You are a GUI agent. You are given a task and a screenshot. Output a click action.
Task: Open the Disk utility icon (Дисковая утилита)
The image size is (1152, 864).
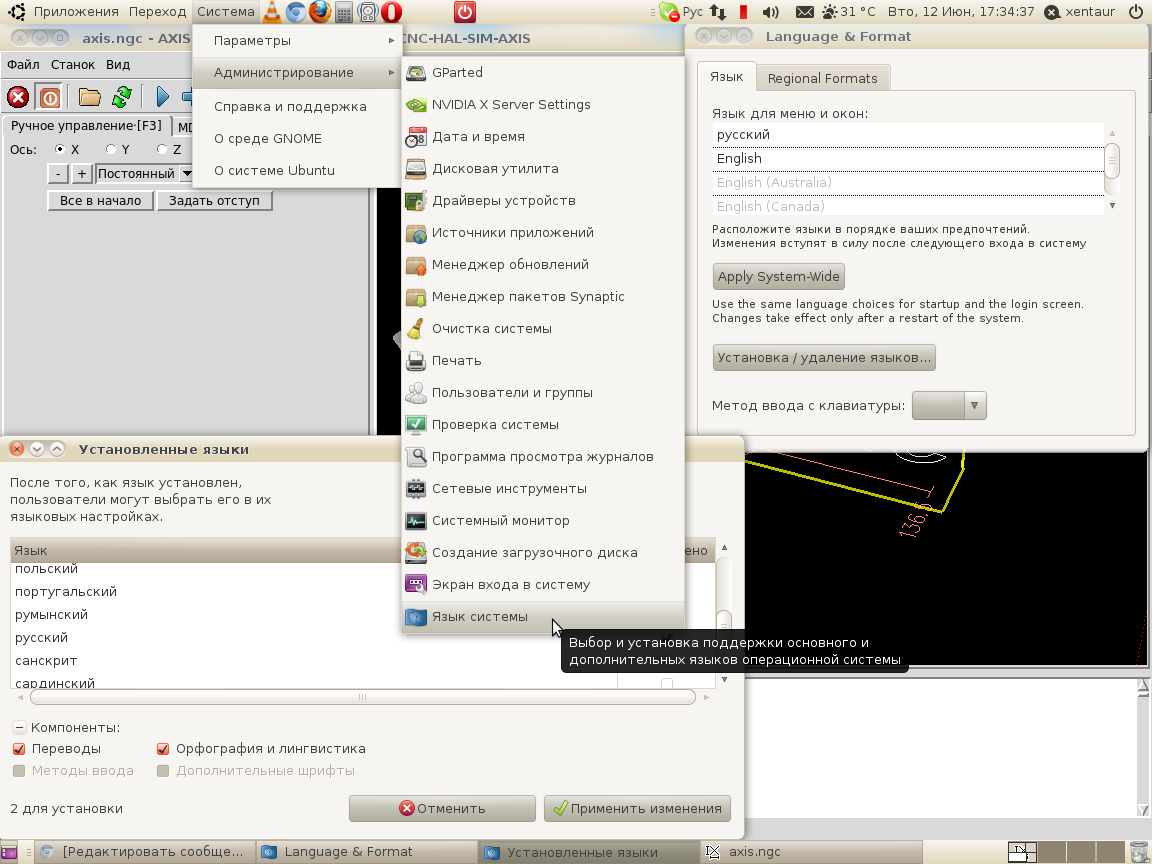click(416, 169)
